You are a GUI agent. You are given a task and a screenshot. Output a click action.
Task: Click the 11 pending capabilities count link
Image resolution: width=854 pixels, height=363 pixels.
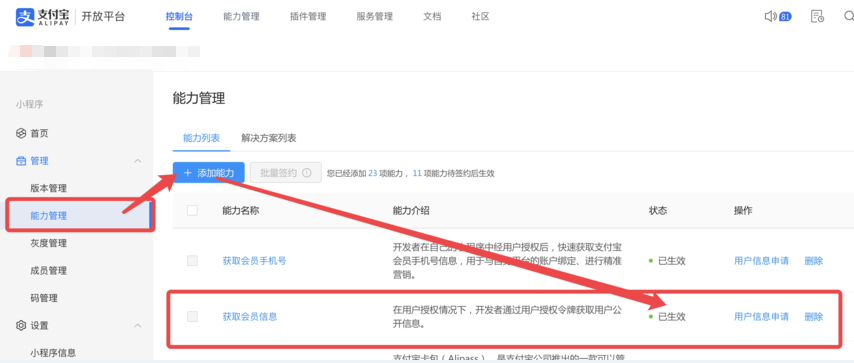[x=417, y=173]
